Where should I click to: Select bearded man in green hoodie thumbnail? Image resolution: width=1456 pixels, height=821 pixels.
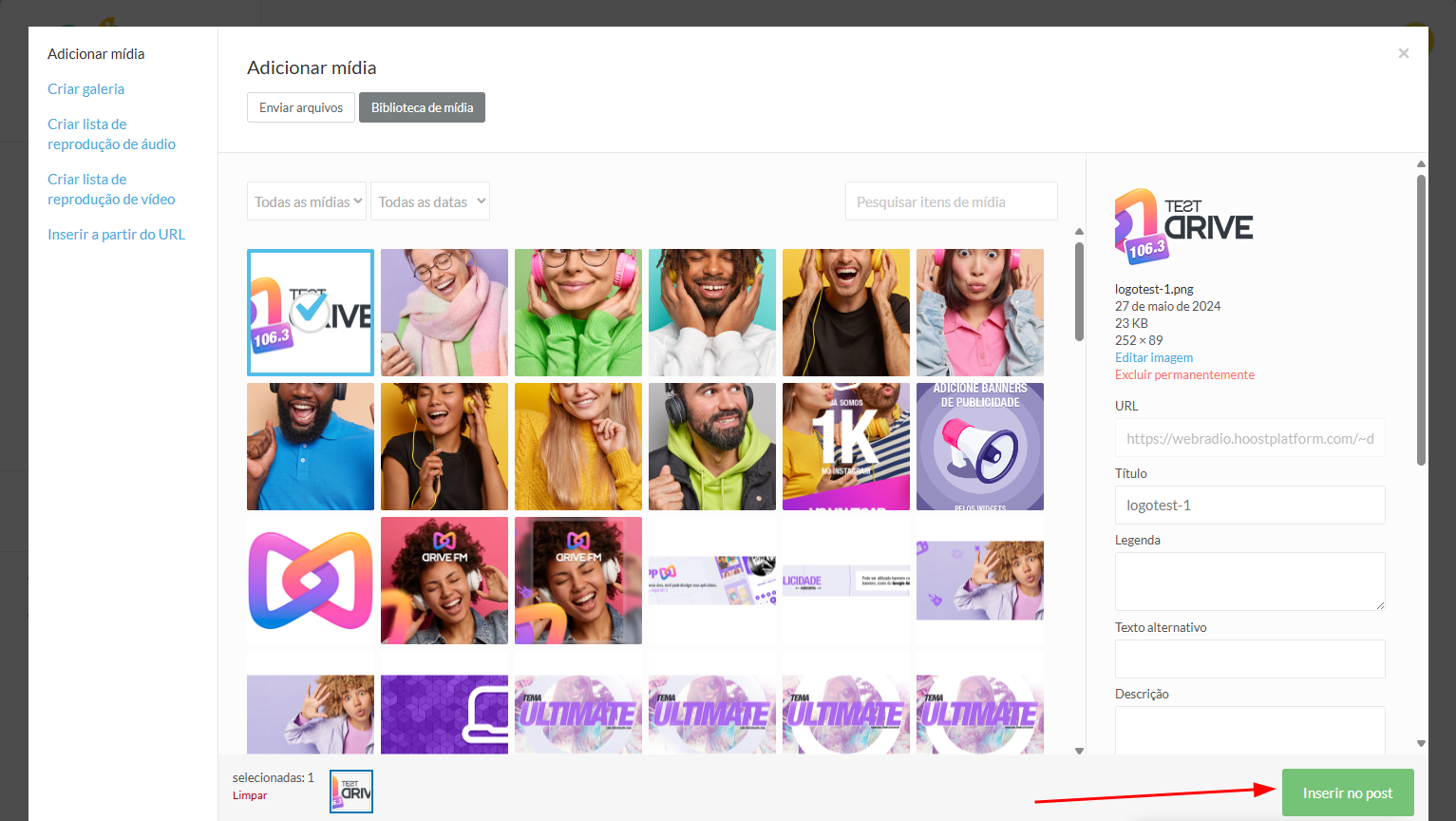[x=712, y=447]
